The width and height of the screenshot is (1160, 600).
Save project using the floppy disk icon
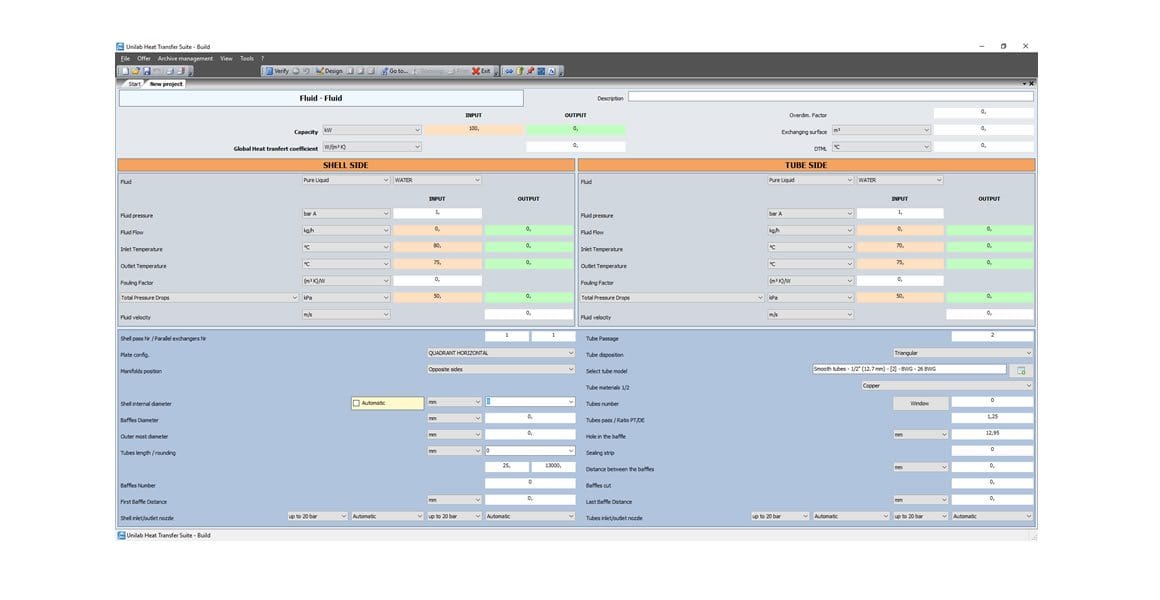(x=146, y=71)
